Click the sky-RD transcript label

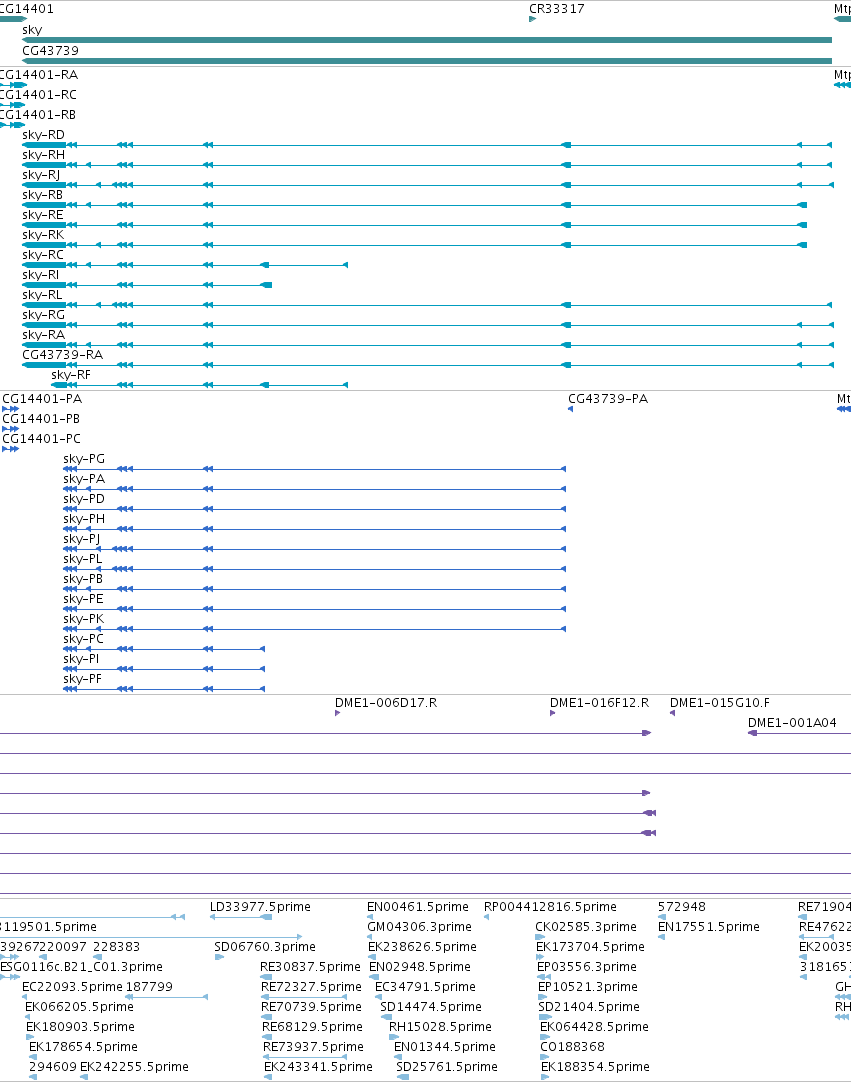point(43,135)
